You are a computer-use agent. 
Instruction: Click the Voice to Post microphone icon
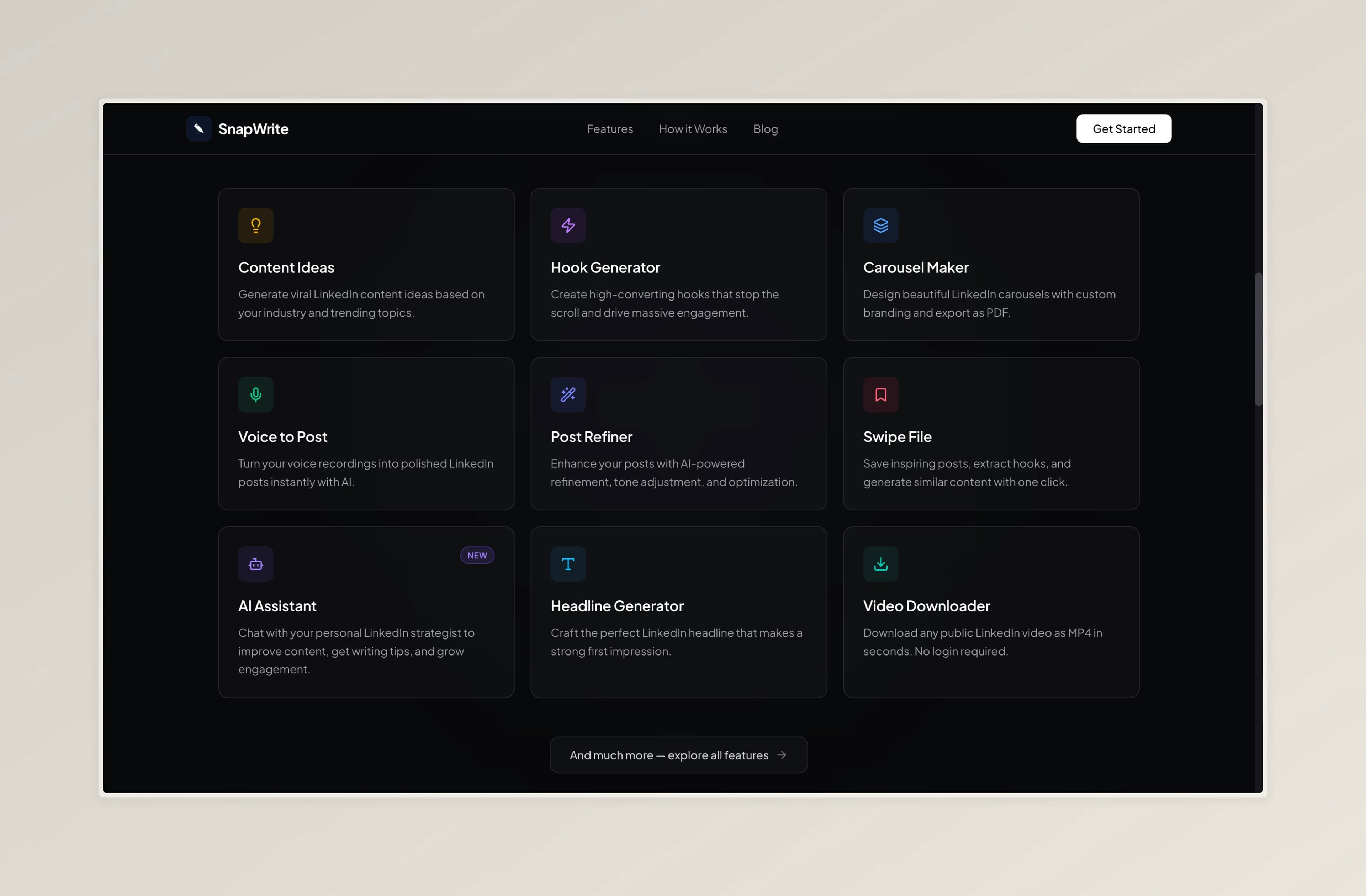coord(255,395)
